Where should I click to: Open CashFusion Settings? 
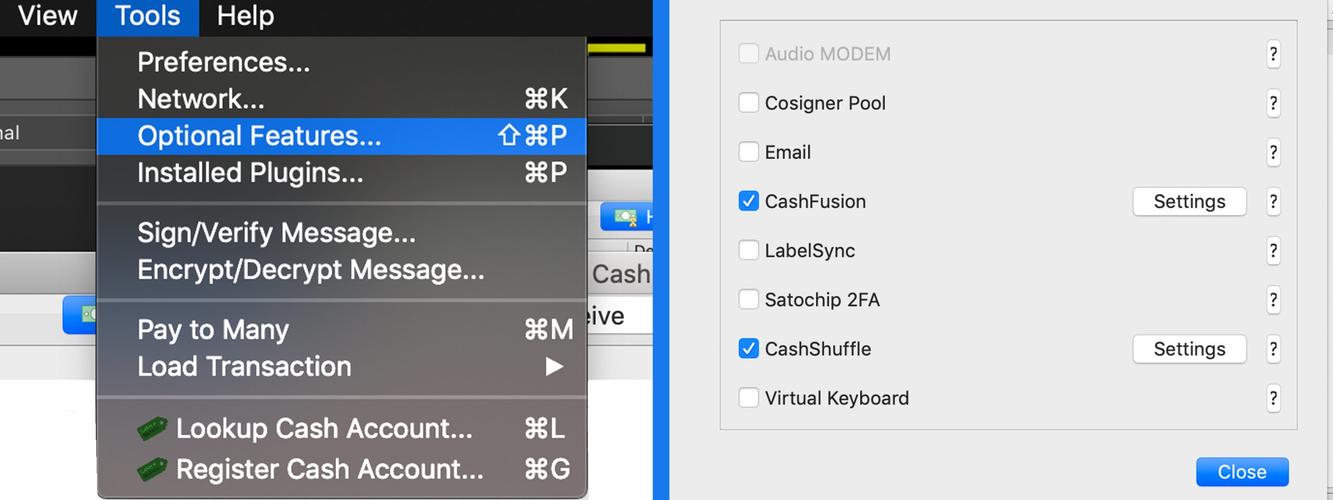(1189, 201)
